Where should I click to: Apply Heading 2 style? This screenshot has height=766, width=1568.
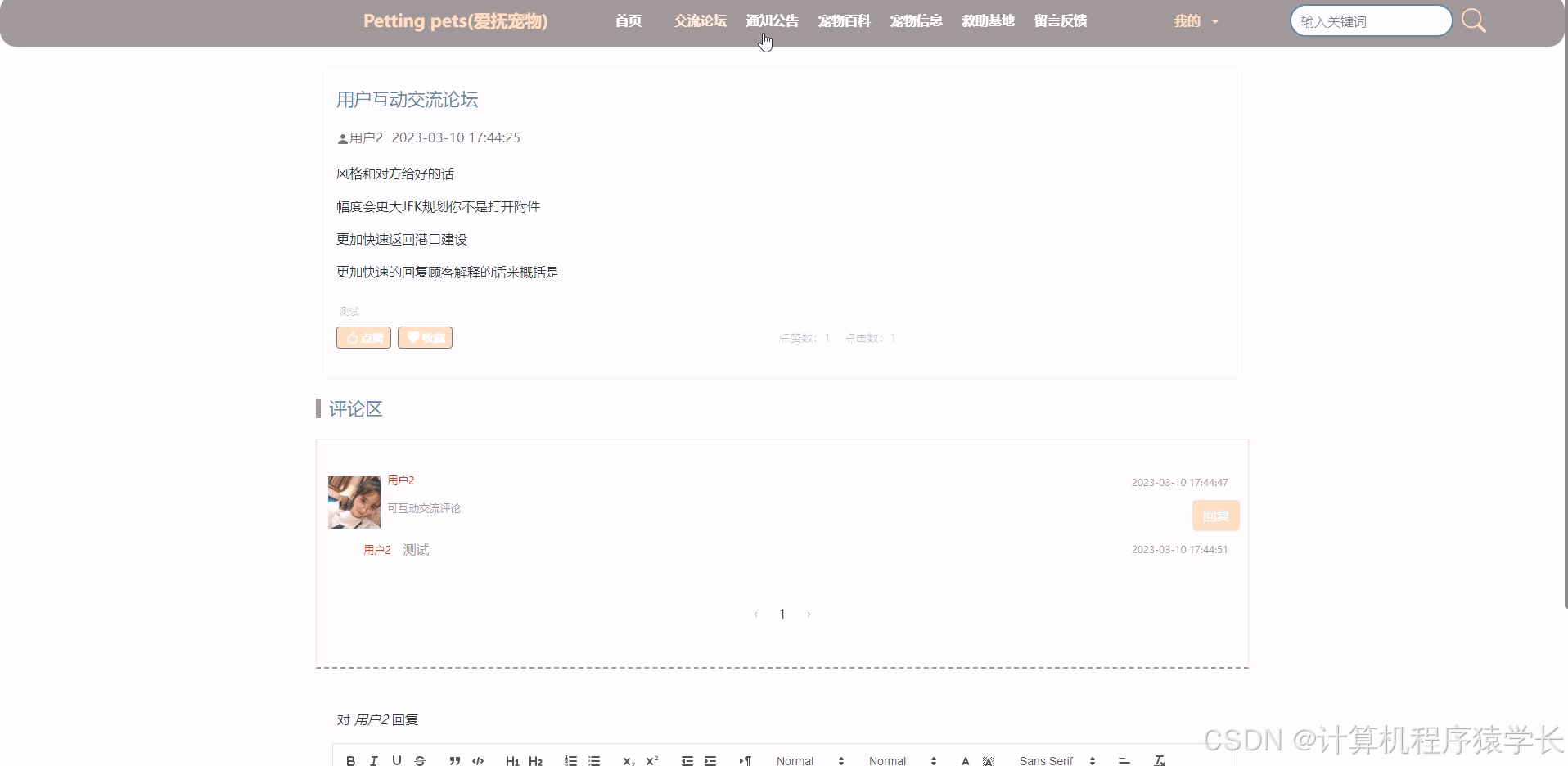[x=535, y=760]
